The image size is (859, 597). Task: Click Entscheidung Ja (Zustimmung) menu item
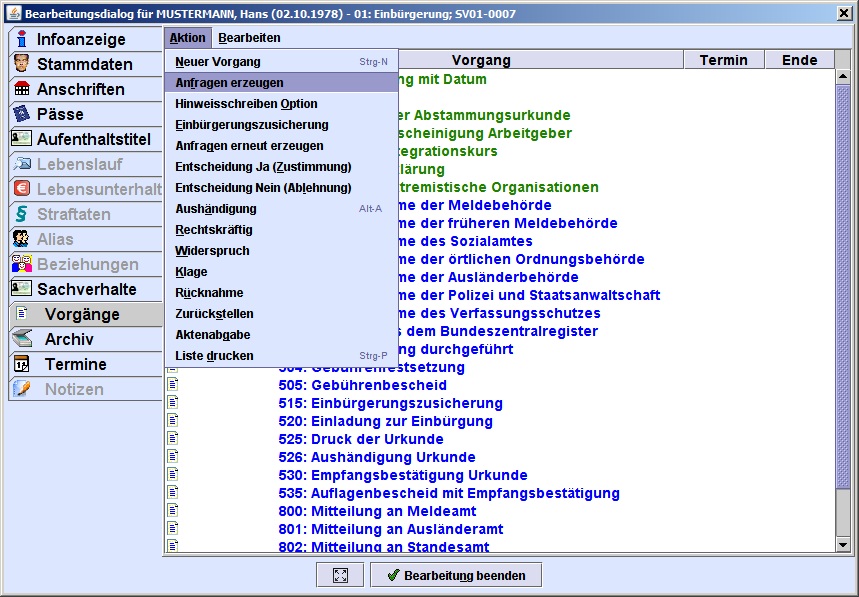[x=263, y=167]
